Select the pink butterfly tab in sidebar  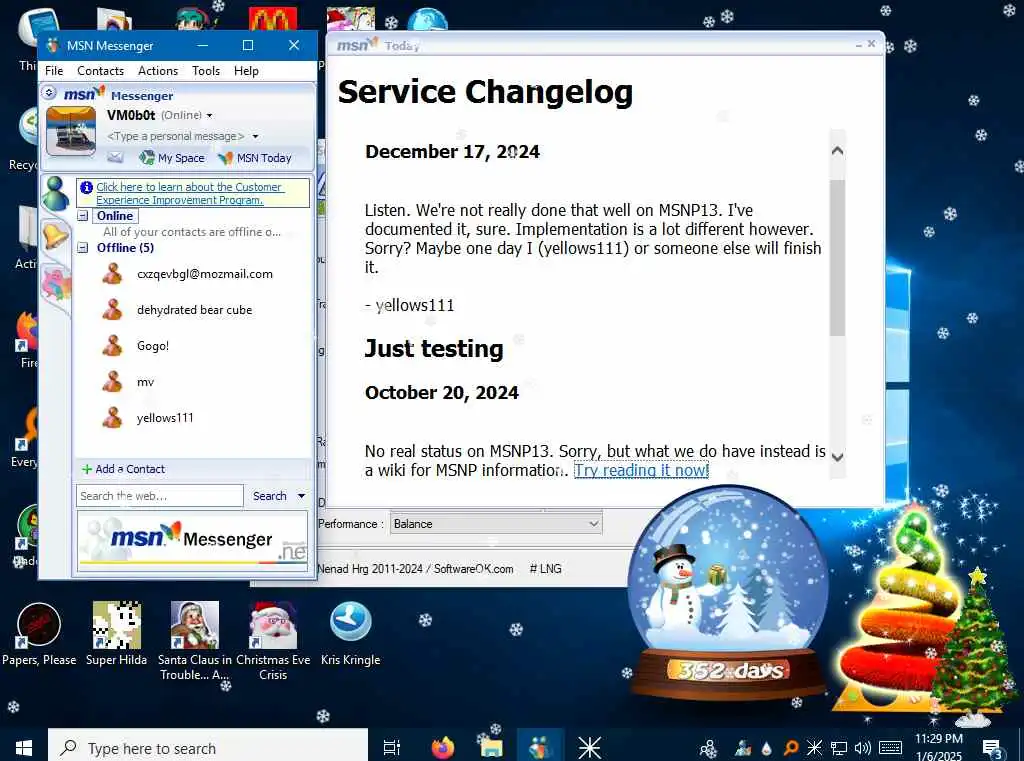56,285
